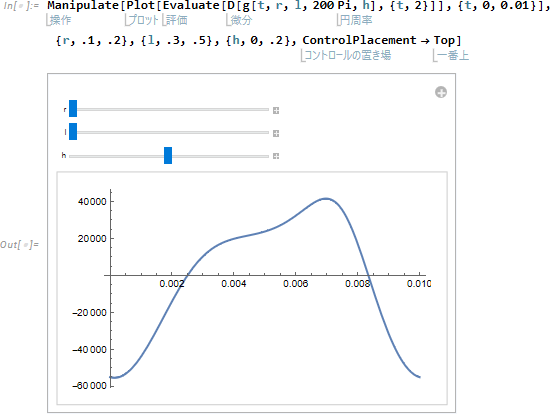550x414 pixels.
Task: Click the Out[ ]= cell label
Action: tap(20, 245)
